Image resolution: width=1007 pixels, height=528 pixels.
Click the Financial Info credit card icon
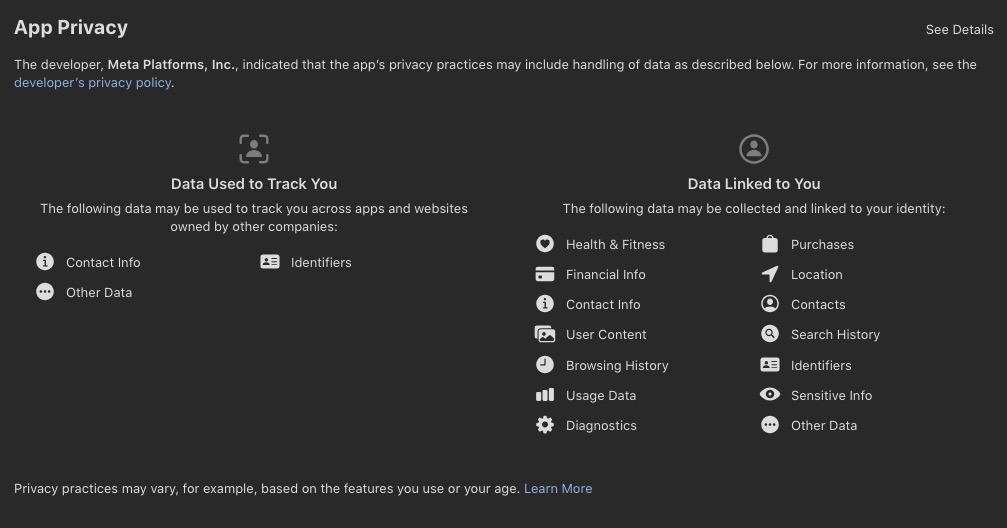[x=545, y=274]
